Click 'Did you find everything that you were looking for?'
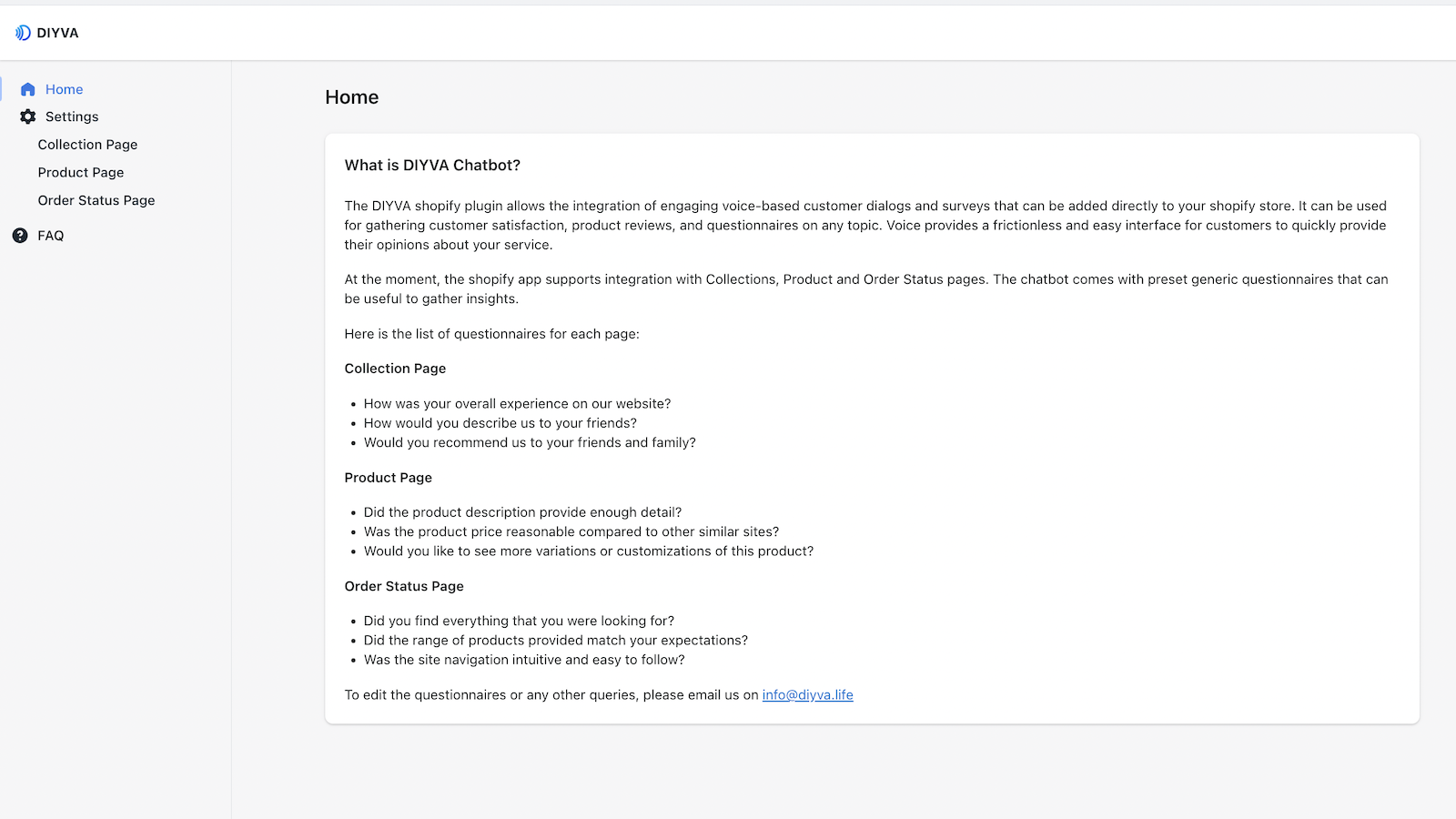Image resolution: width=1456 pixels, height=819 pixels. tap(519, 621)
